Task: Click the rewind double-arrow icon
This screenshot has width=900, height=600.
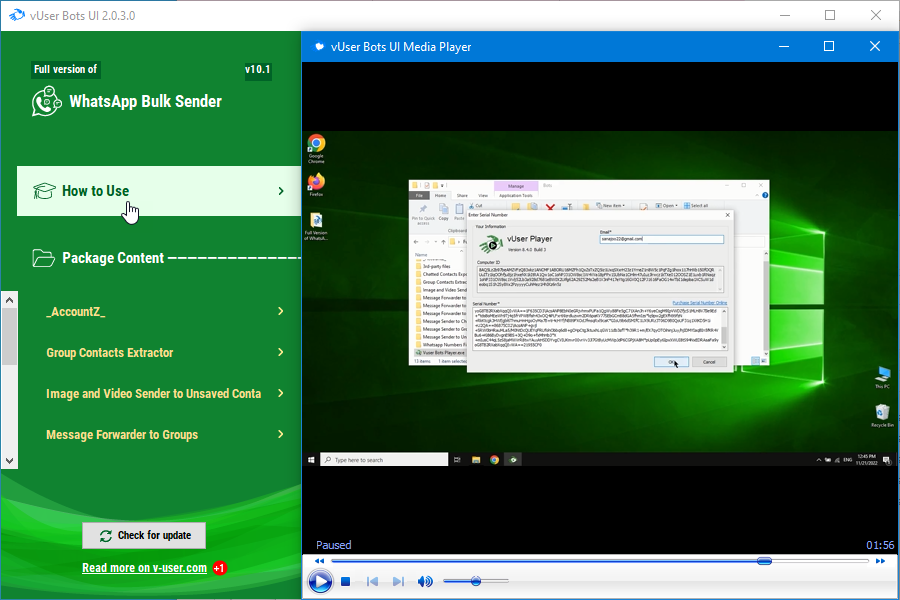Action: 320,561
